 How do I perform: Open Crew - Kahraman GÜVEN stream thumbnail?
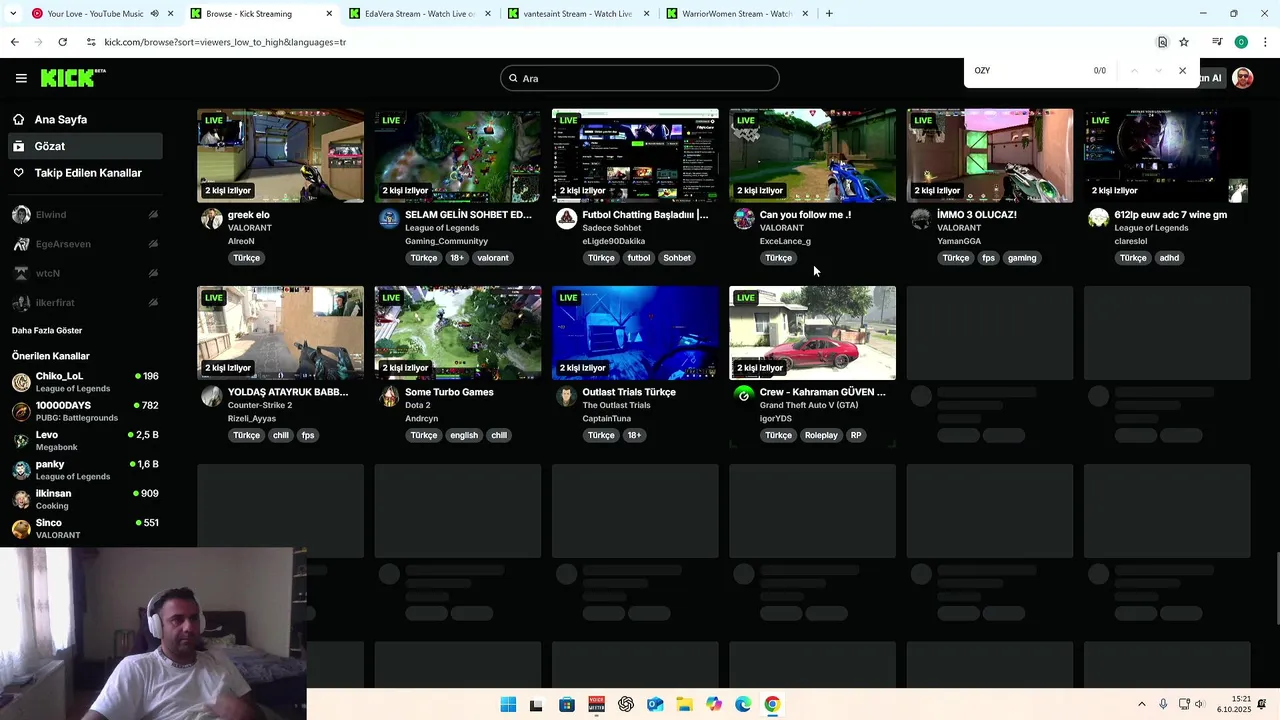[813, 333]
